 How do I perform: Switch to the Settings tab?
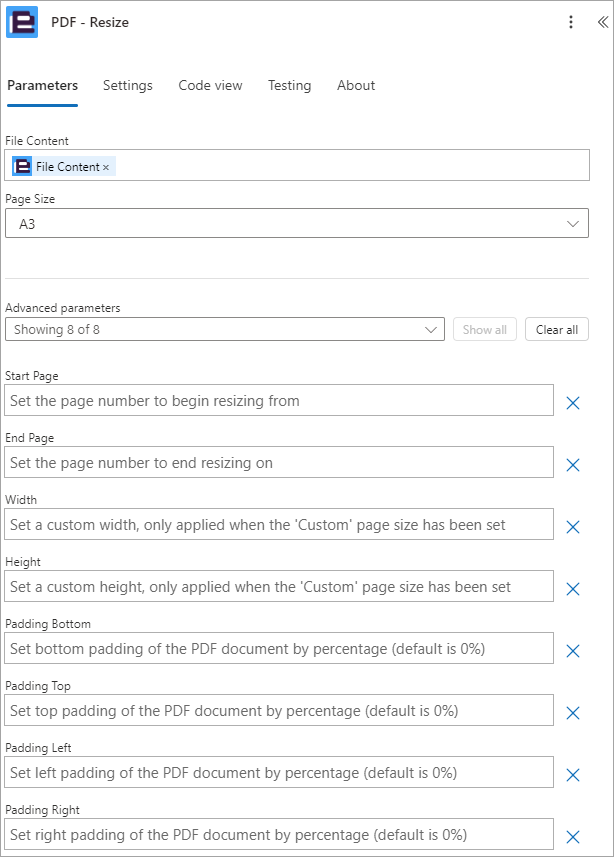coord(128,86)
